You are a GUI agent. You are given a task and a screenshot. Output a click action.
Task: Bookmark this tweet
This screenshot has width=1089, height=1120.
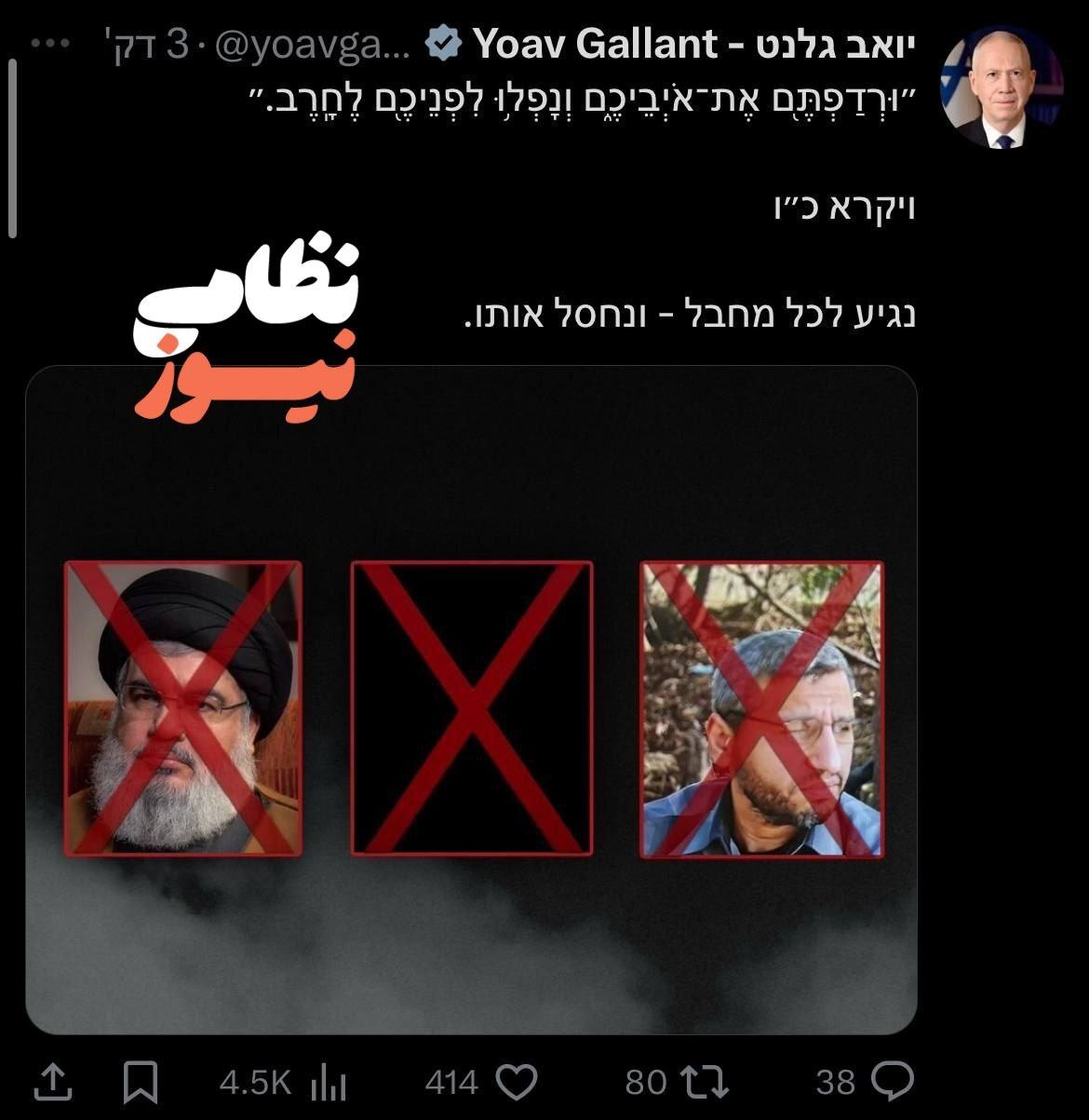coord(141,1083)
